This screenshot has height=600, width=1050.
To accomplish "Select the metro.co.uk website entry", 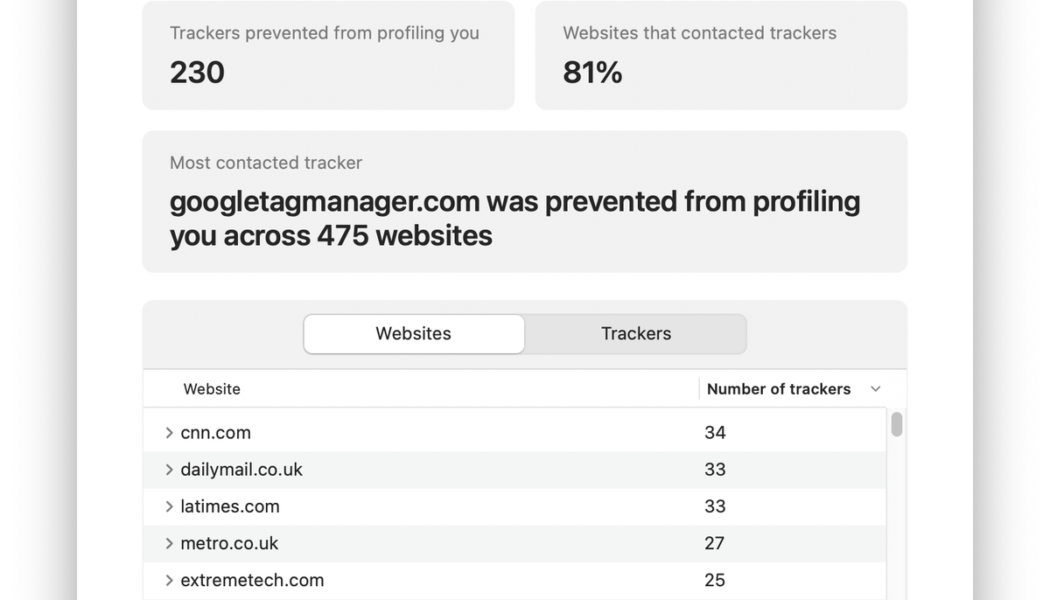I will pyautogui.click(x=229, y=544).
